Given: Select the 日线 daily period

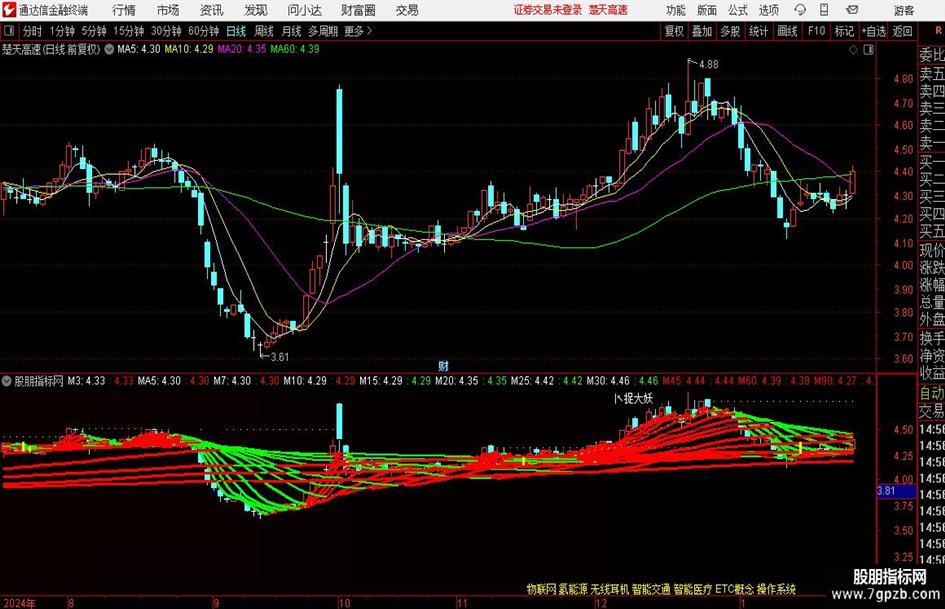Looking at the screenshot, I should (x=236, y=31).
